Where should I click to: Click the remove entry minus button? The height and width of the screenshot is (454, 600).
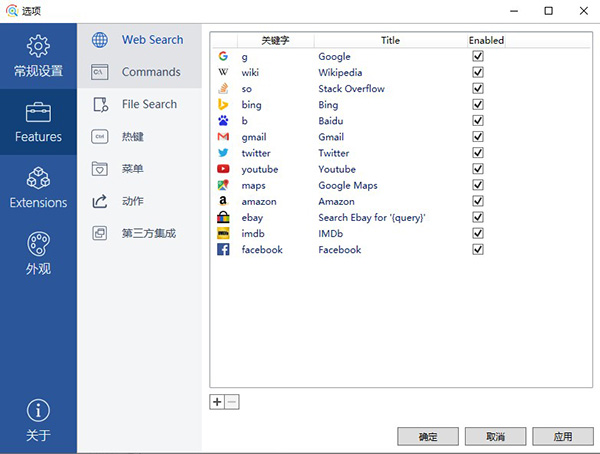[x=232, y=402]
